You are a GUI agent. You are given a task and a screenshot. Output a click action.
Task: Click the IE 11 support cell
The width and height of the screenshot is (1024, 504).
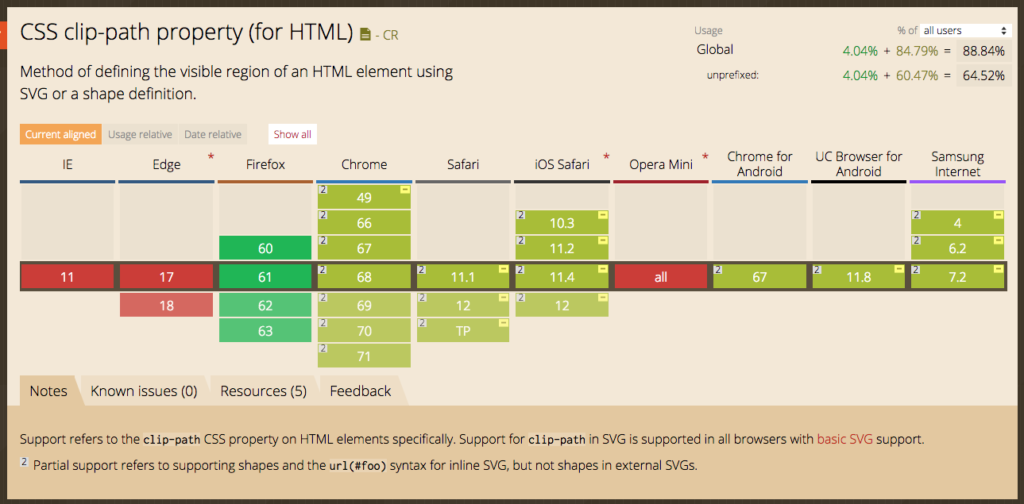[67, 277]
